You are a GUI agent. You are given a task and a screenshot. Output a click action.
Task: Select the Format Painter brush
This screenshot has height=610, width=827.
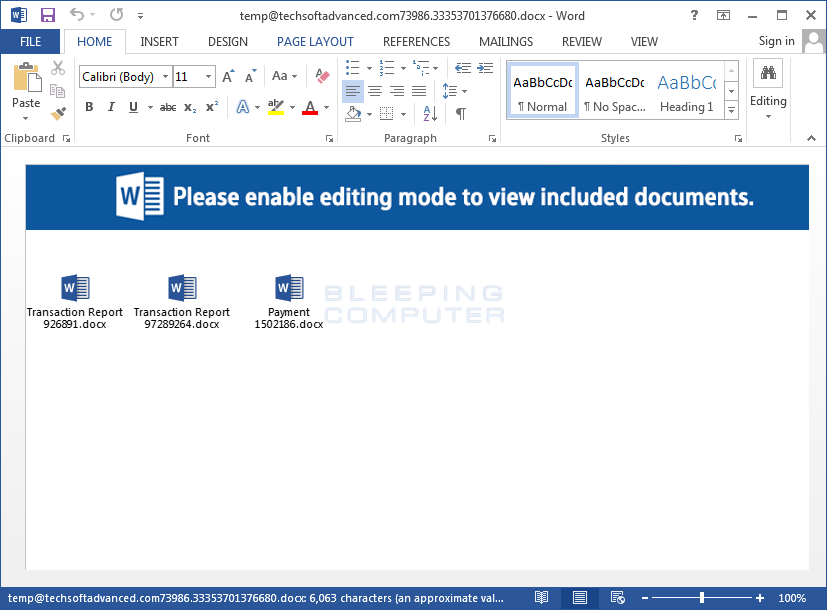tap(58, 113)
